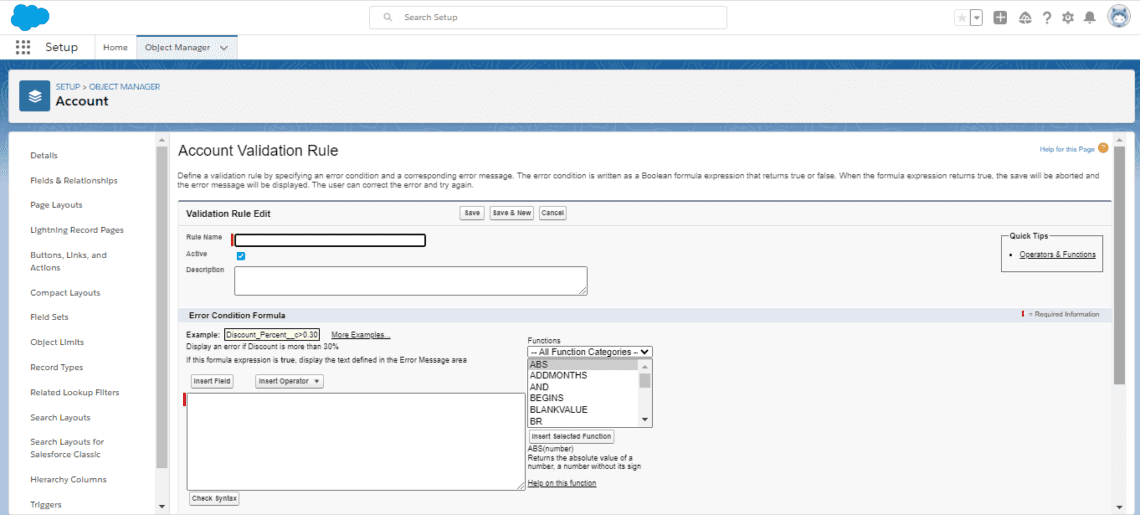This screenshot has width=1140, height=515.
Task: Click into the error condition formula box
Action: 356,442
